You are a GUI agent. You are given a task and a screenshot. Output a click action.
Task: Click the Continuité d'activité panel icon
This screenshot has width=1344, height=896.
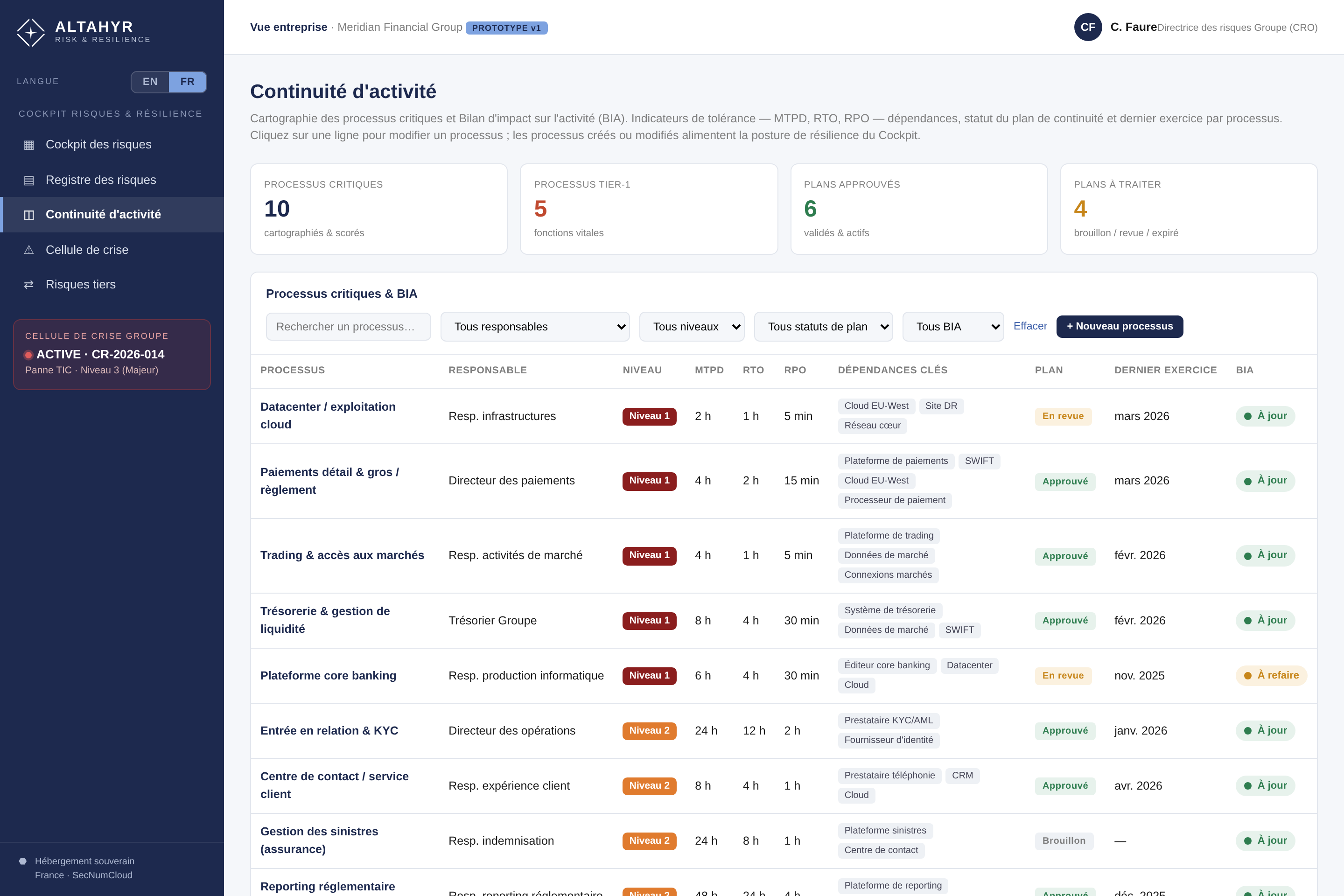(28, 215)
